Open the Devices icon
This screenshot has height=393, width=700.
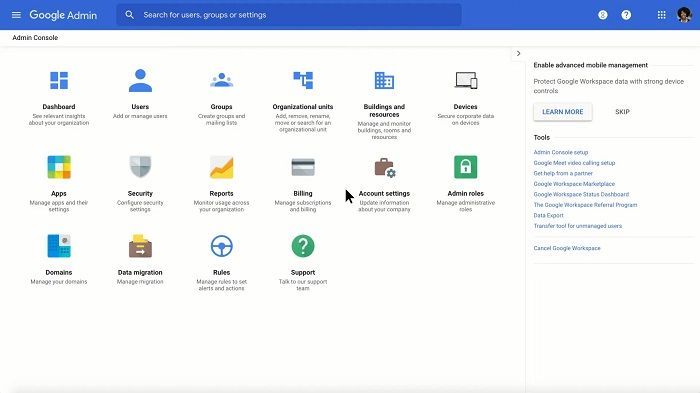(x=466, y=80)
